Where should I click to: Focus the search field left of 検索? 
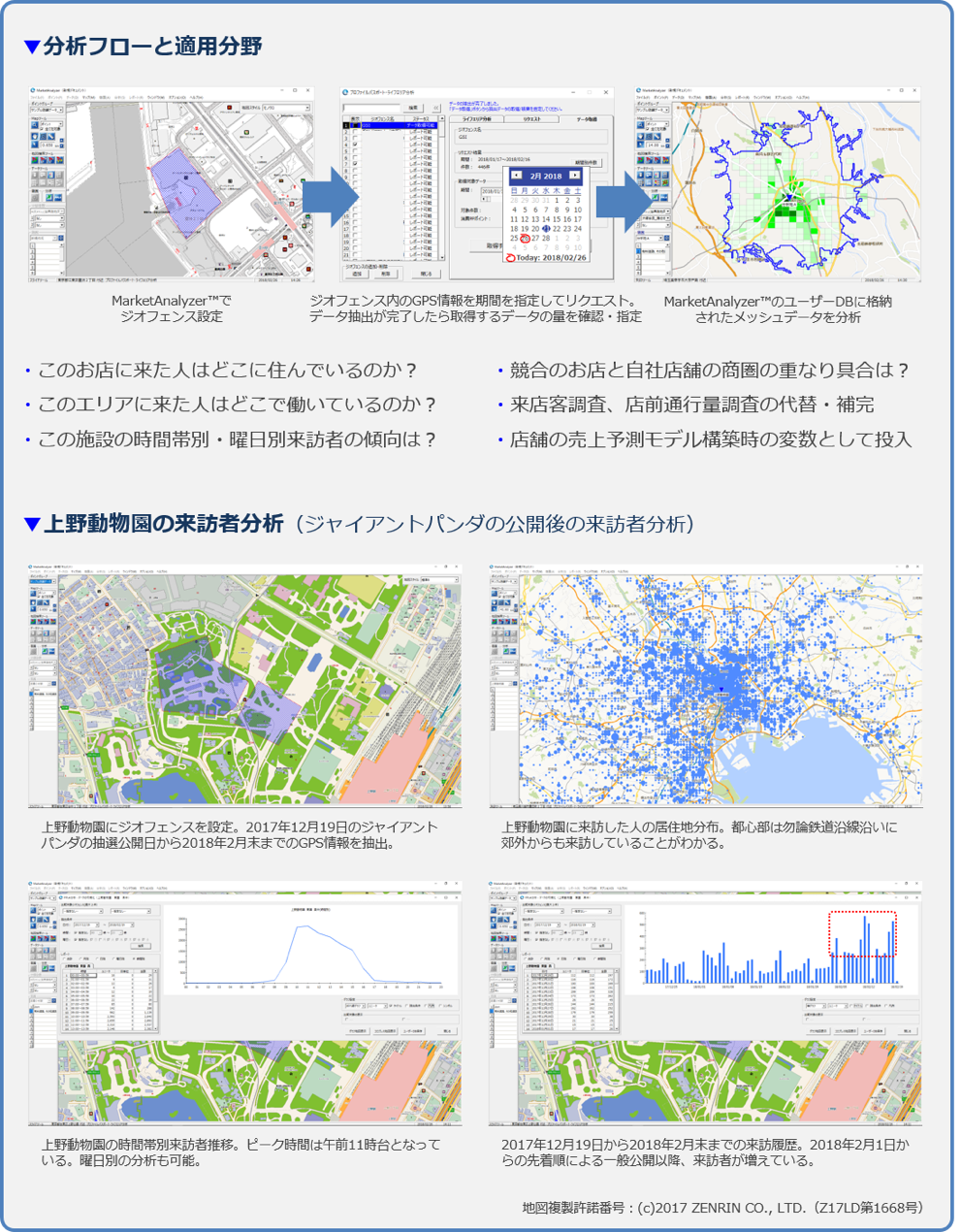point(372,109)
